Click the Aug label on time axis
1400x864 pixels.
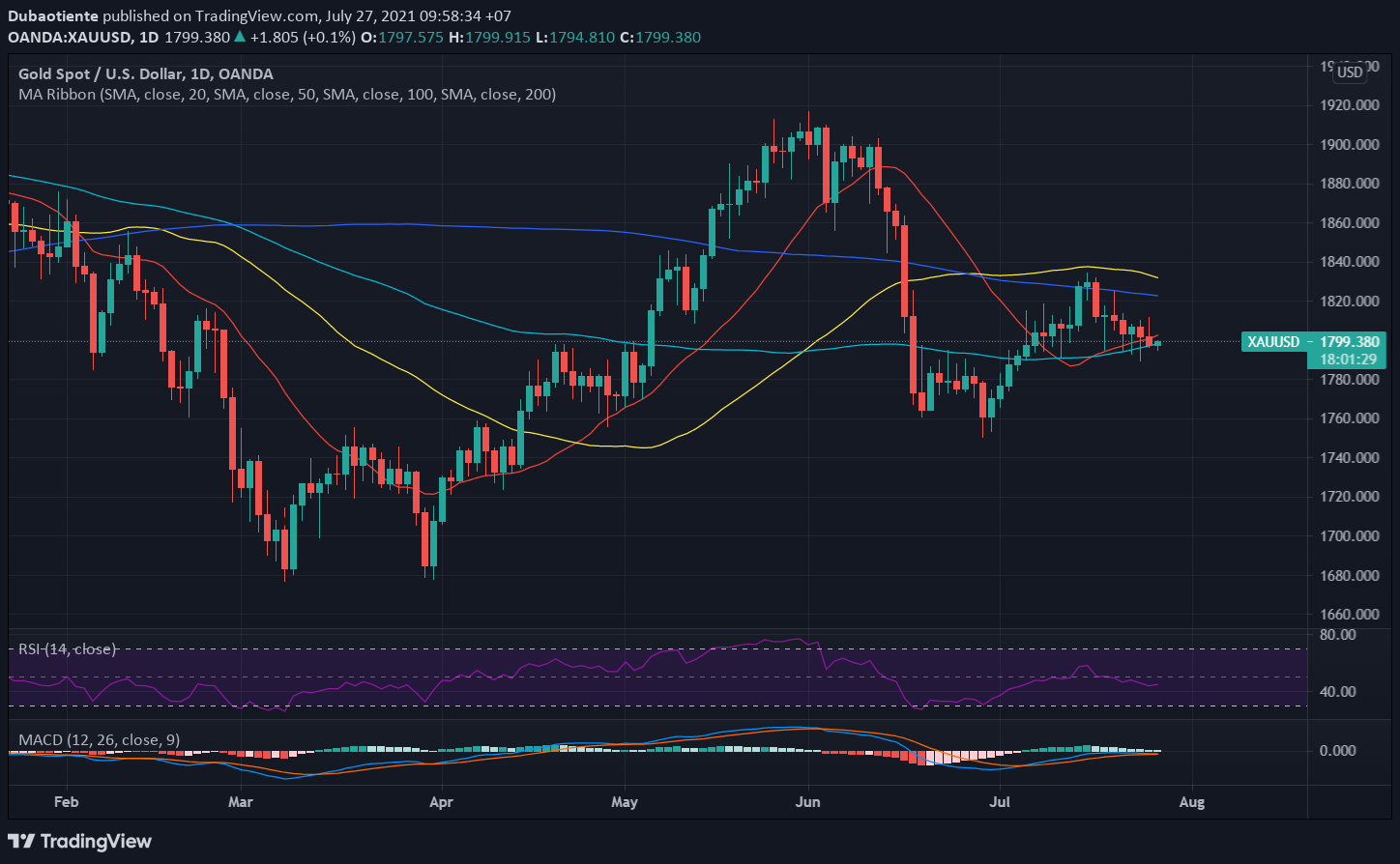[x=1192, y=802]
